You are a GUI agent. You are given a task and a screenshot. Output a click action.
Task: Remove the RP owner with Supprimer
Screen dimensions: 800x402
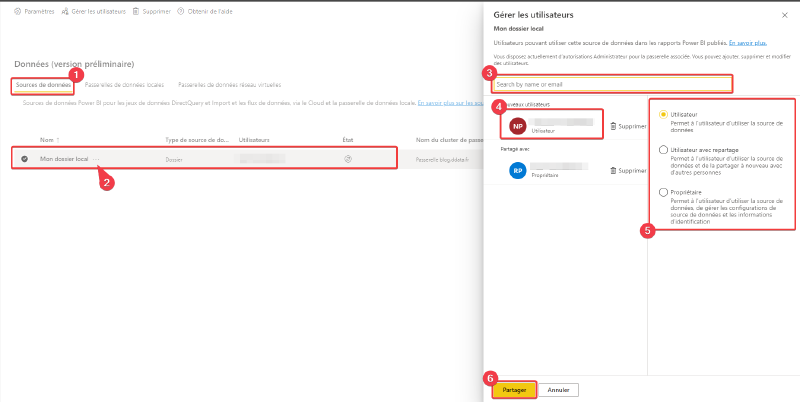point(629,171)
